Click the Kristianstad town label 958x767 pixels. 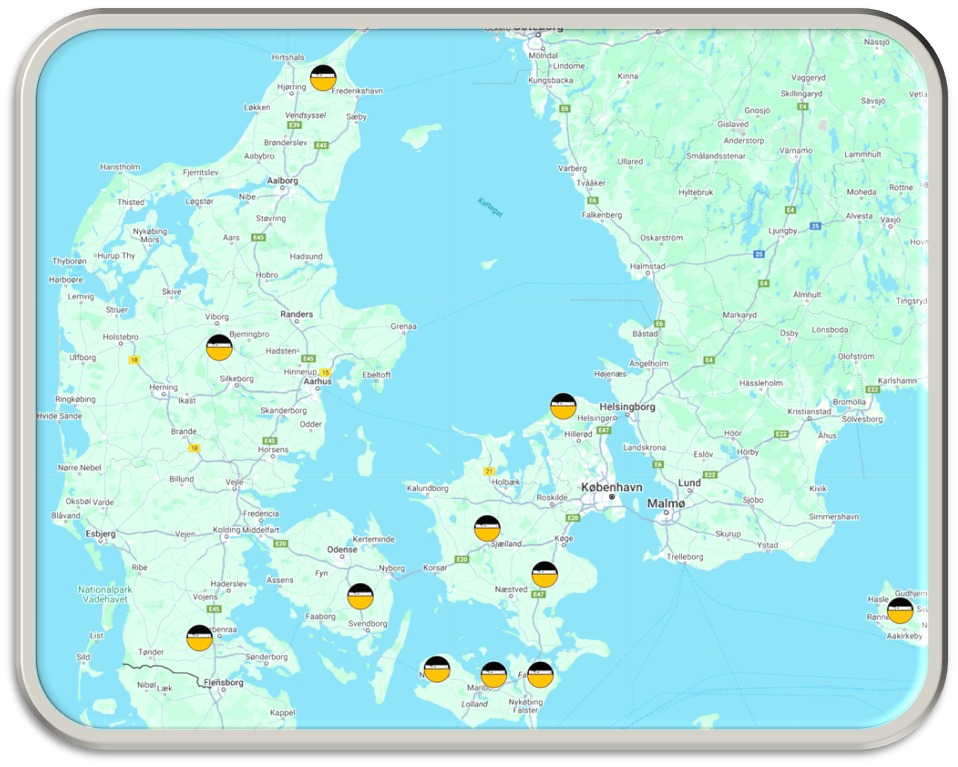pos(809,411)
